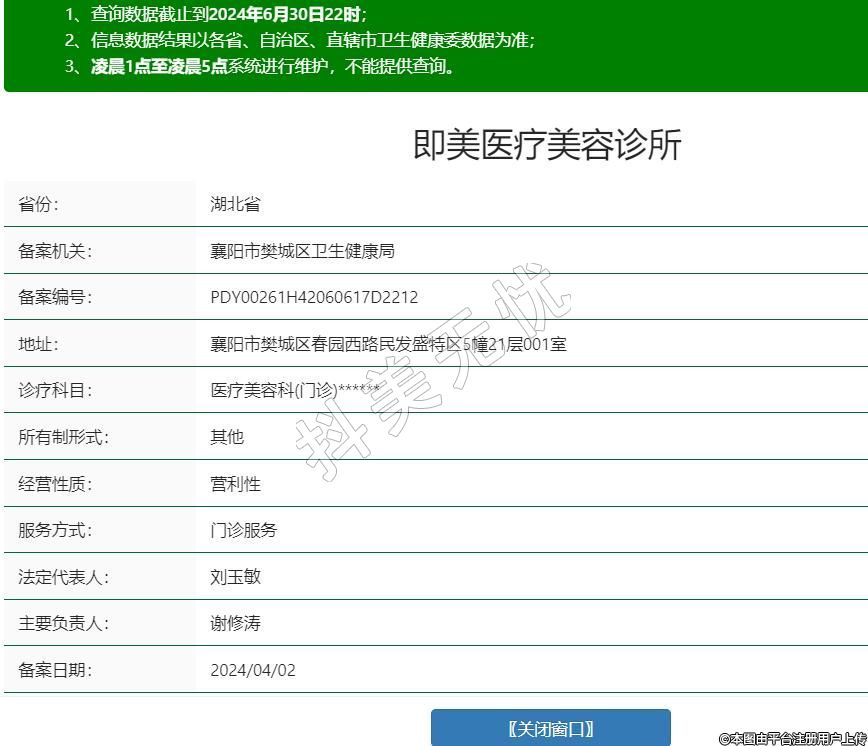
Task: Select the filing date 2024/04/02
Action: tap(253, 670)
